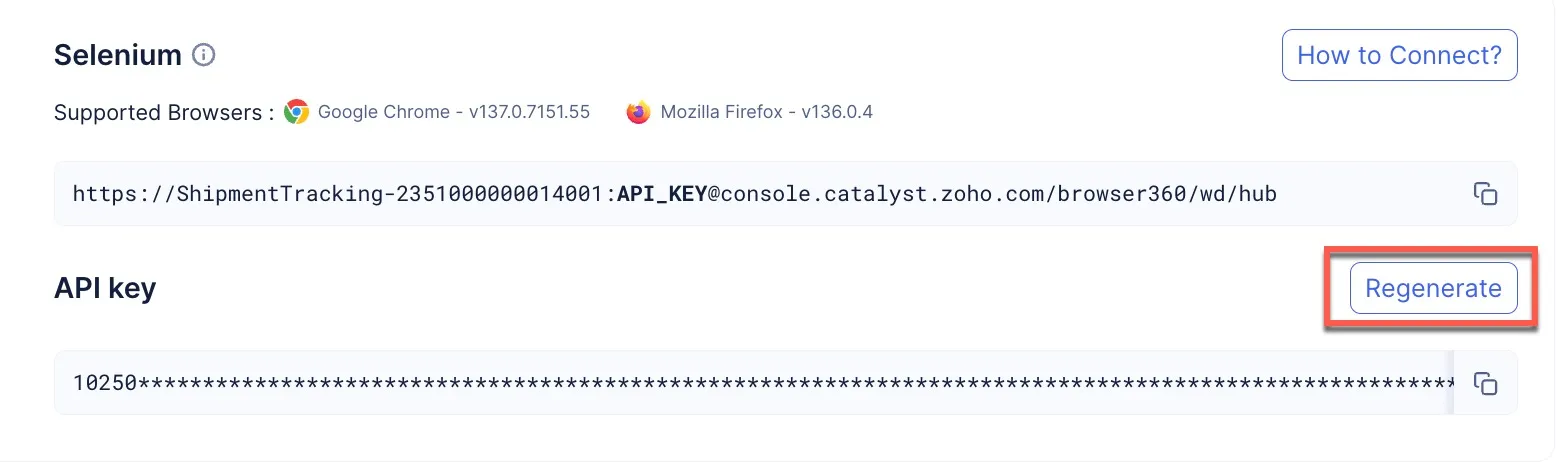Viewport: 1556px width, 468px height.
Task: Click the Supported Browsers label
Action: point(164,112)
